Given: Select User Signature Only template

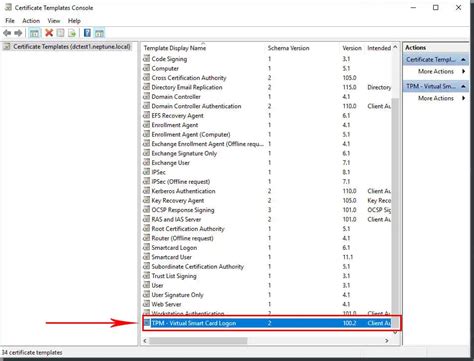Looking at the screenshot, I should 177,295.
